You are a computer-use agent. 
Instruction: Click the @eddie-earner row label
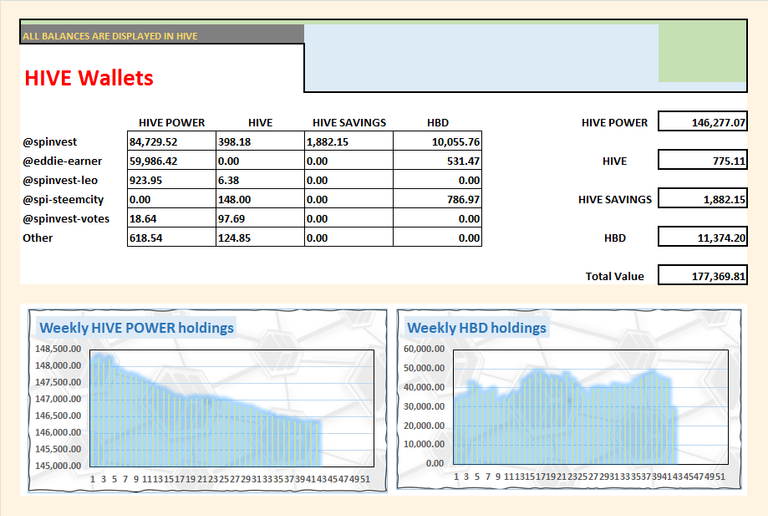coord(62,161)
